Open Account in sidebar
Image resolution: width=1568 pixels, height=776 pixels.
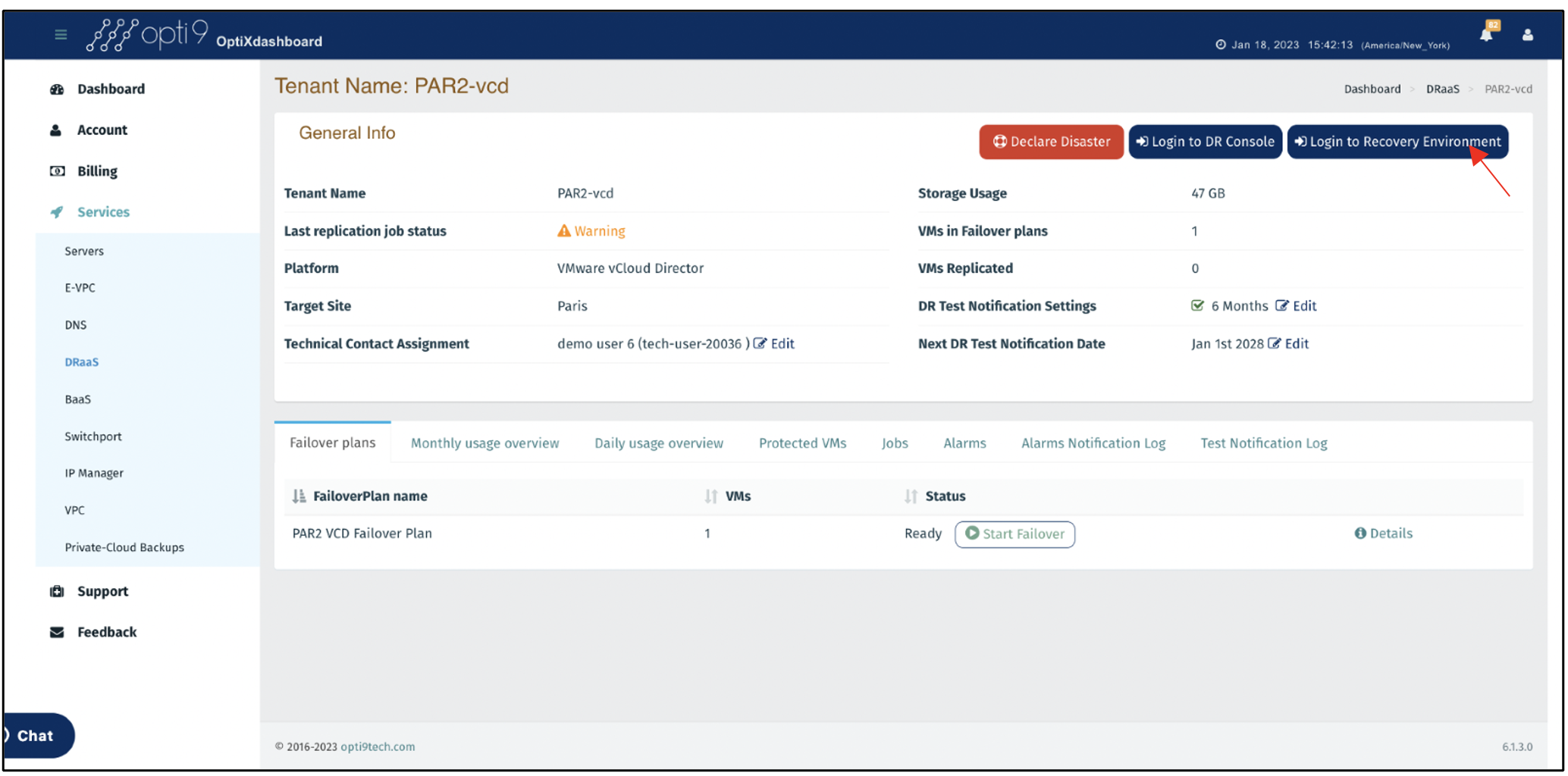(102, 130)
